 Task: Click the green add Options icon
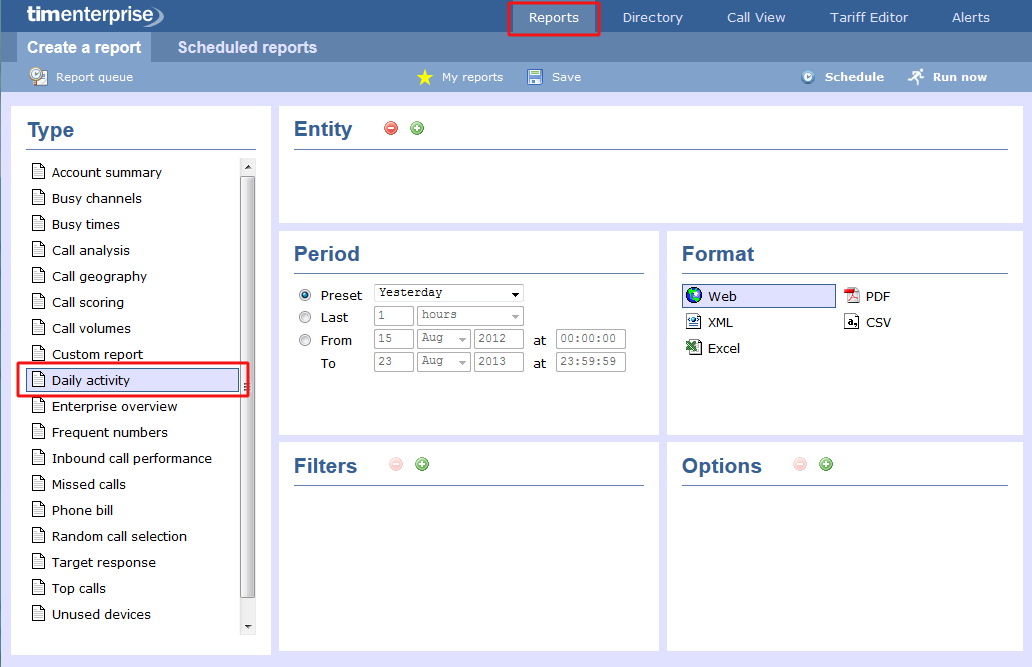coord(826,464)
